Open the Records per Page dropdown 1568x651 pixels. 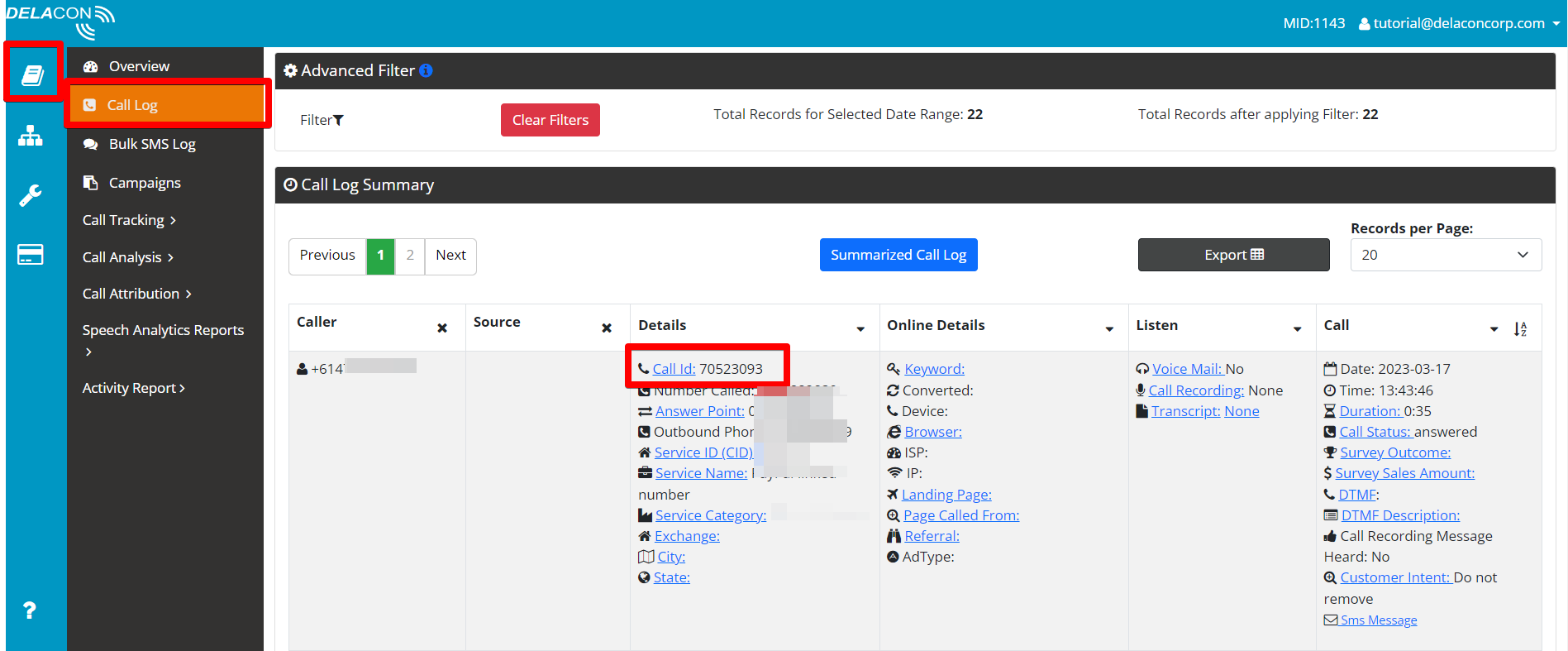click(x=1446, y=255)
